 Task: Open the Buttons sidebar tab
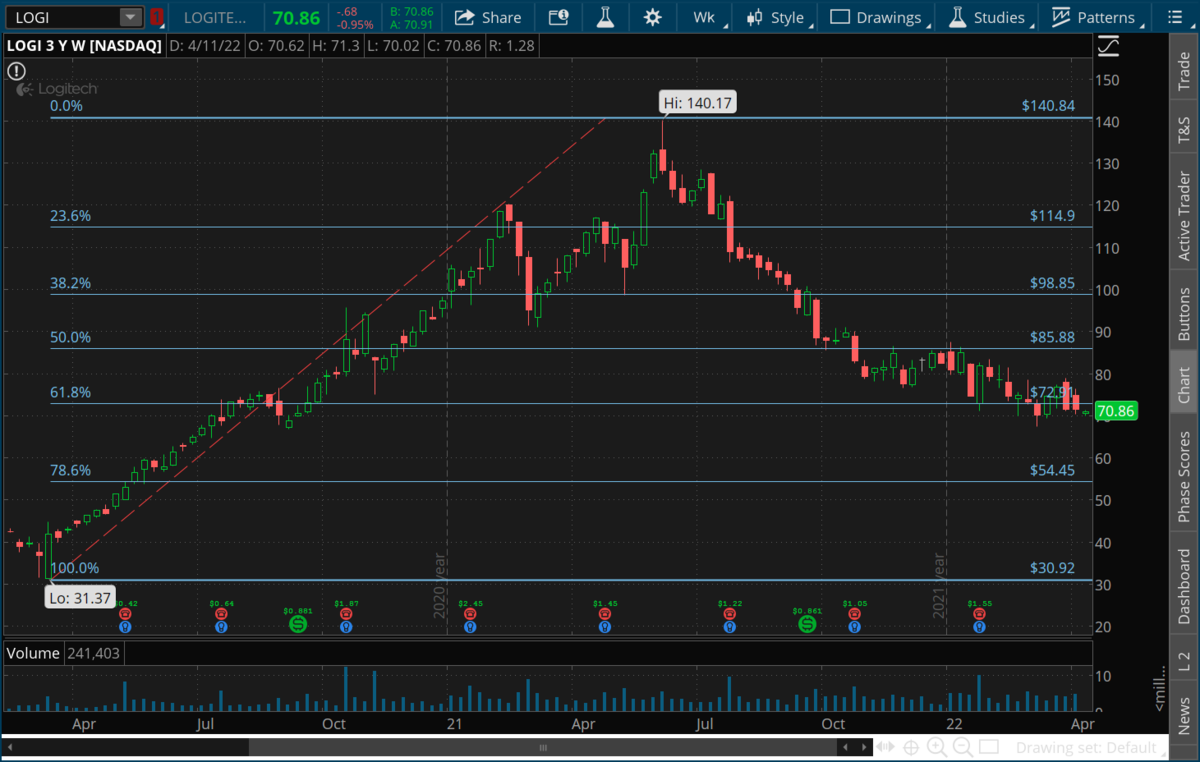pyautogui.click(x=1185, y=311)
